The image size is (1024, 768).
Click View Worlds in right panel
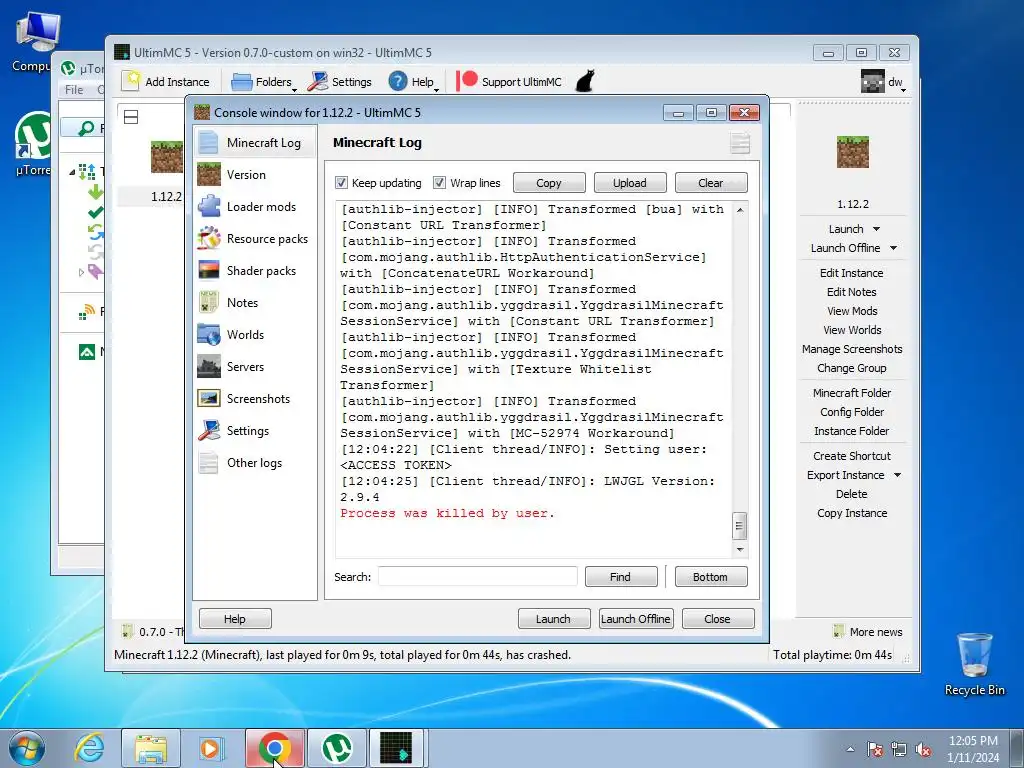click(x=852, y=330)
